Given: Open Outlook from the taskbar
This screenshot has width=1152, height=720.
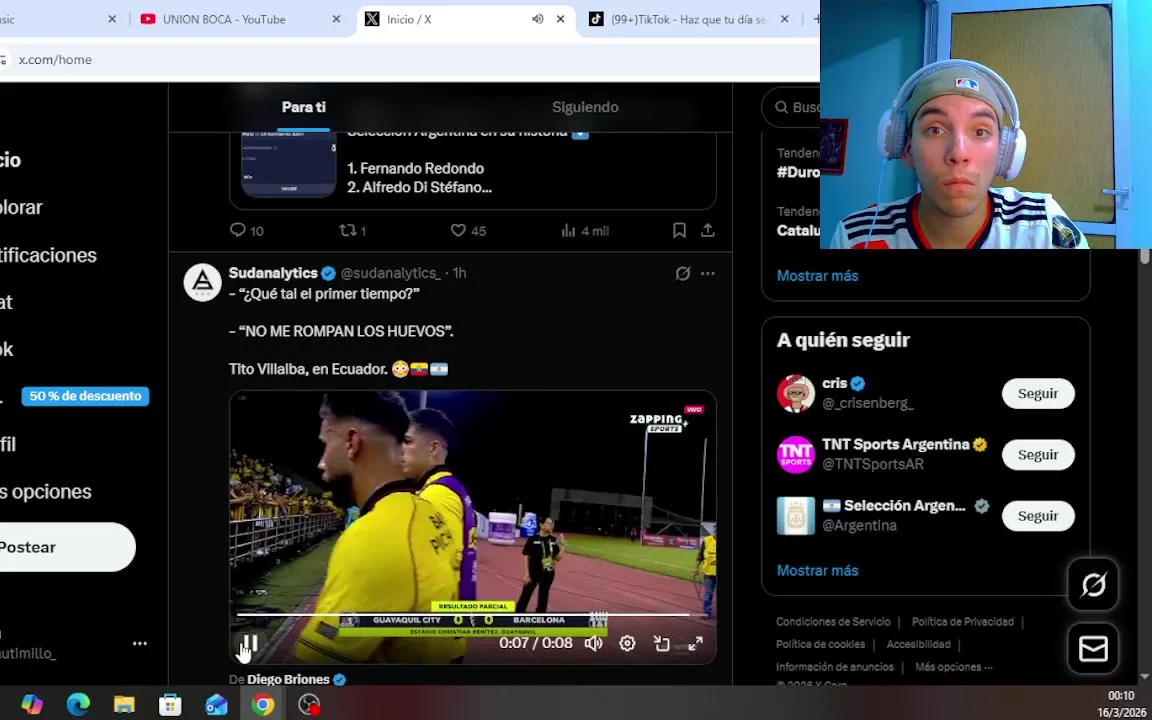Looking at the screenshot, I should [217, 705].
